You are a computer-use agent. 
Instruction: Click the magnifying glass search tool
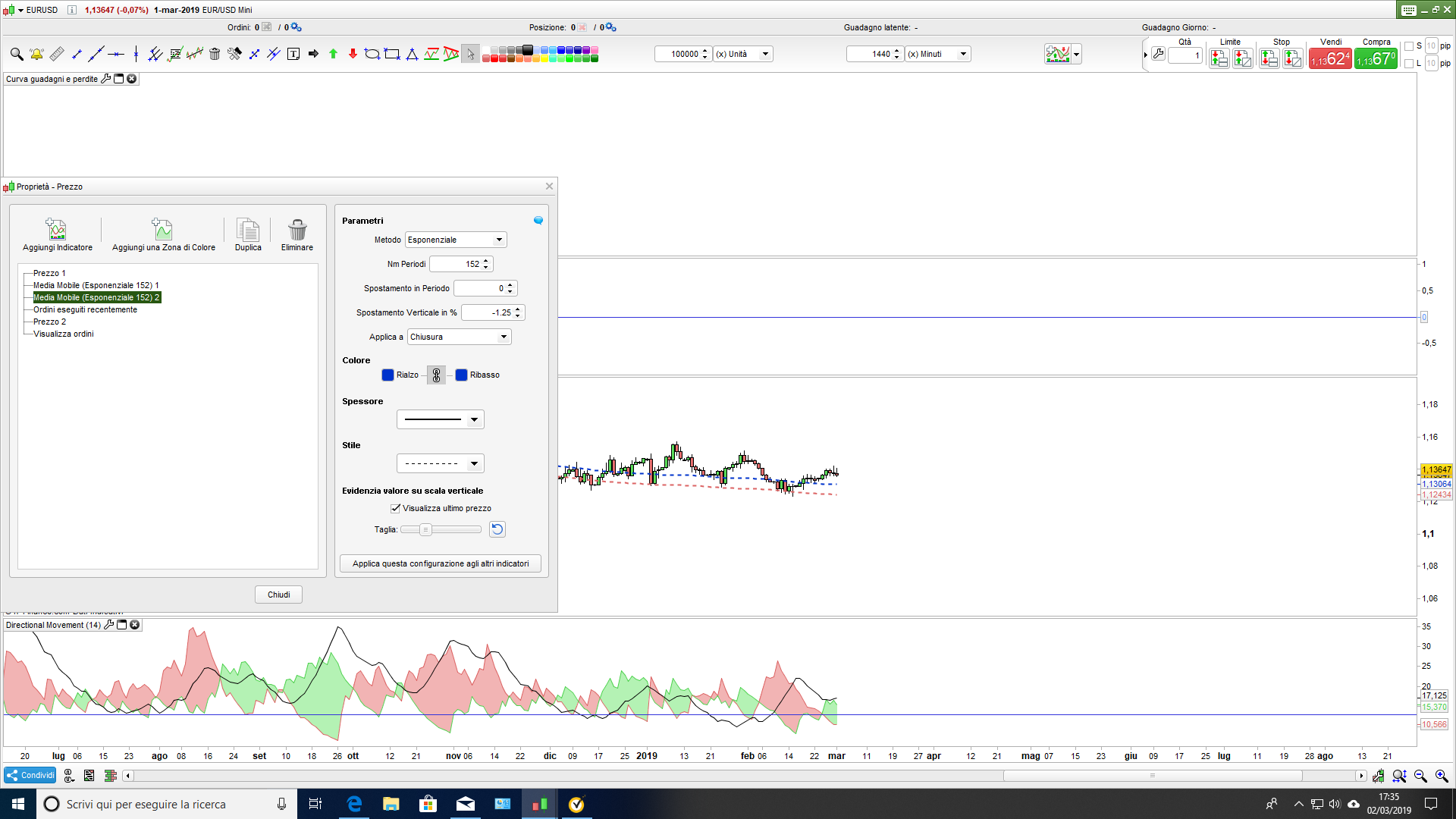tap(16, 54)
